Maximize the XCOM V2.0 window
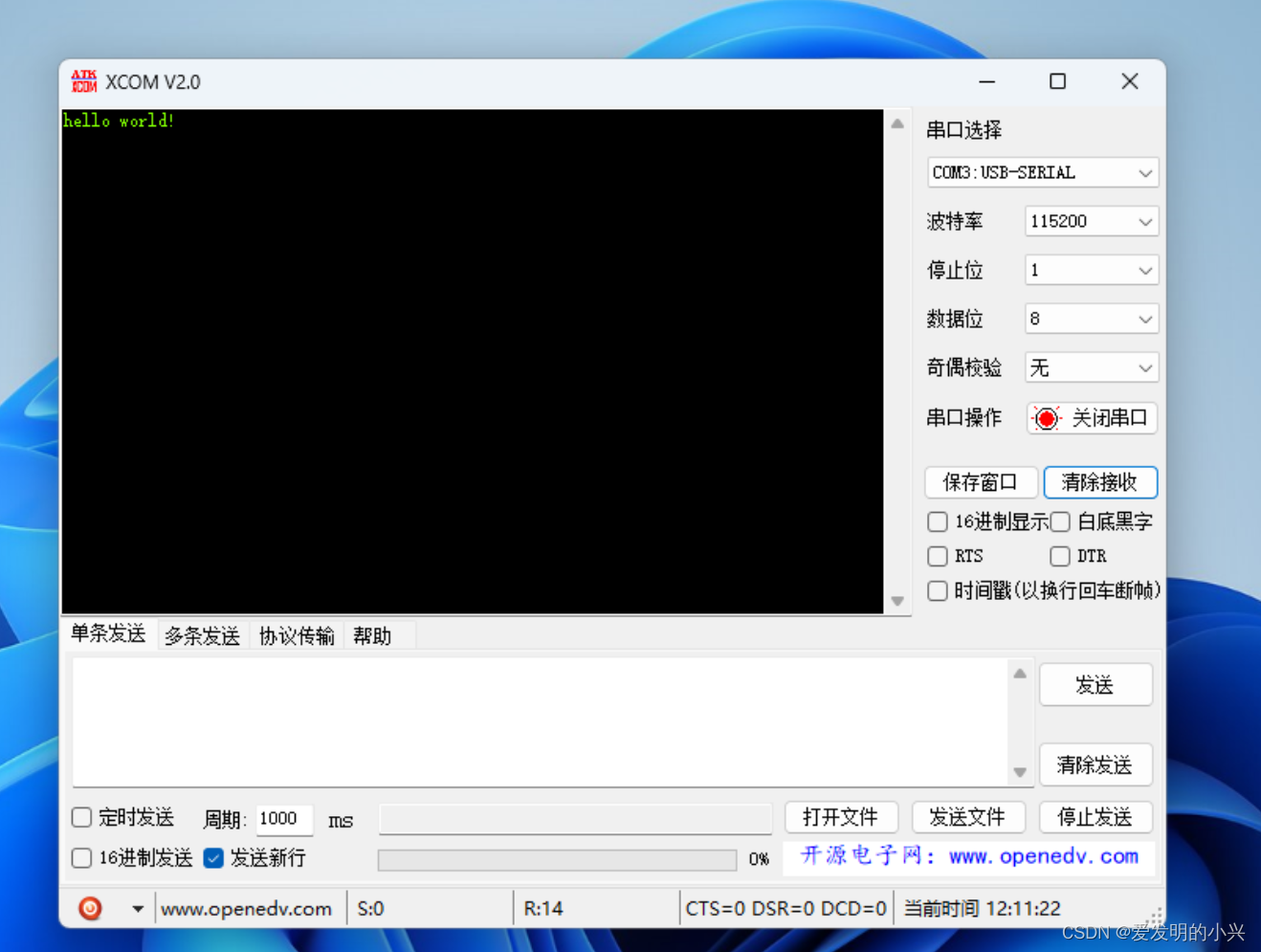 click(x=1057, y=81)
